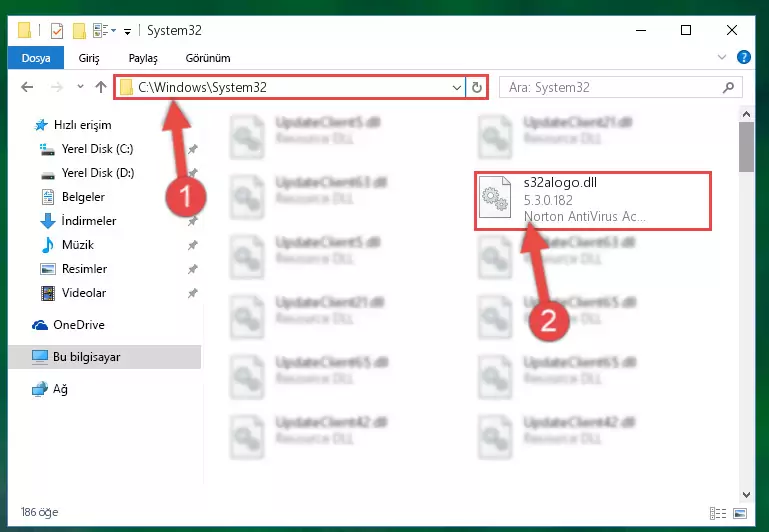Switch to the Paylaş ribbon tab
769x532 pixels.
click(143, 58)
